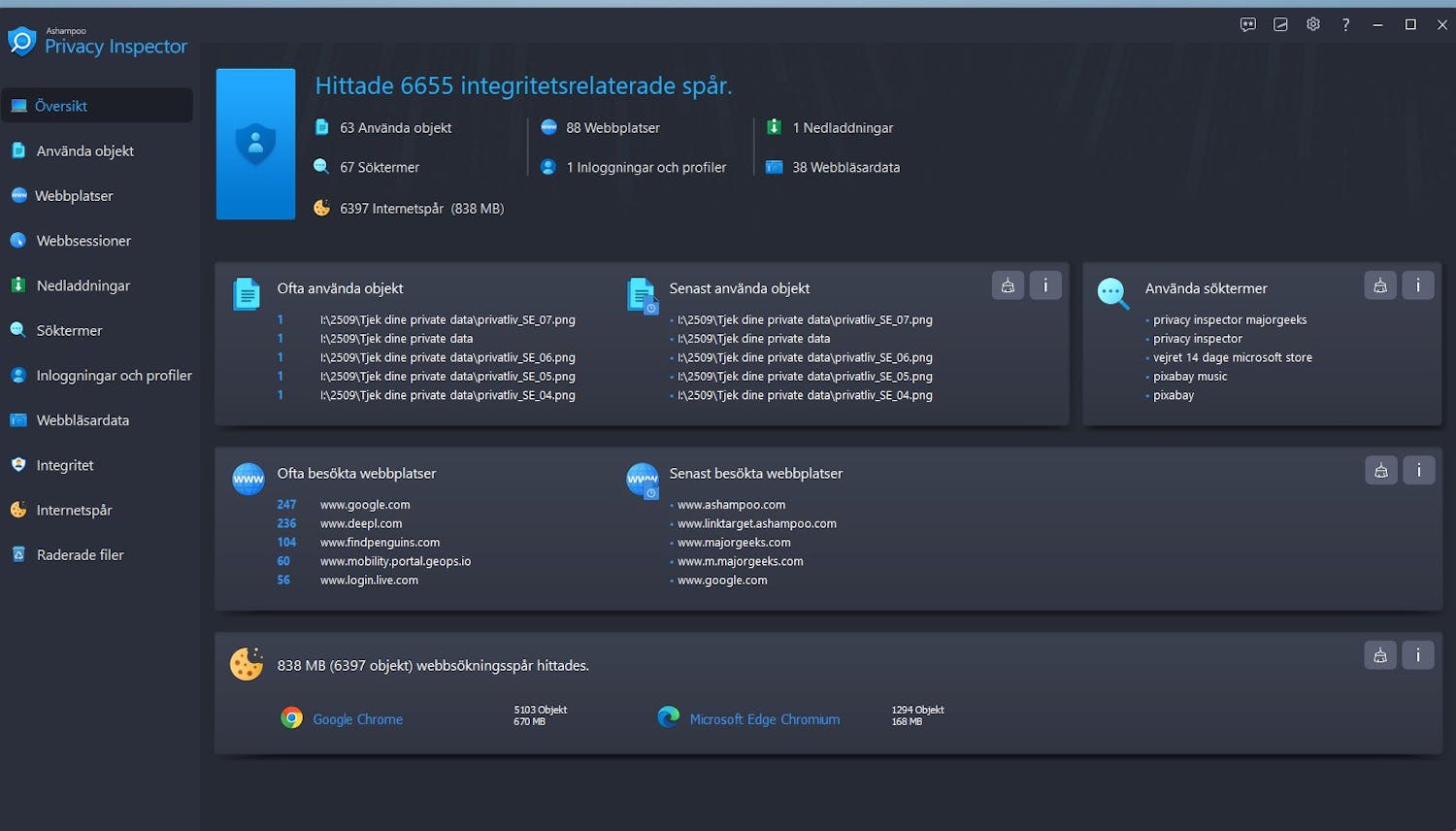
Task: Click www.deepl.com in often visited sites
Action: click(x=361, y=523)
